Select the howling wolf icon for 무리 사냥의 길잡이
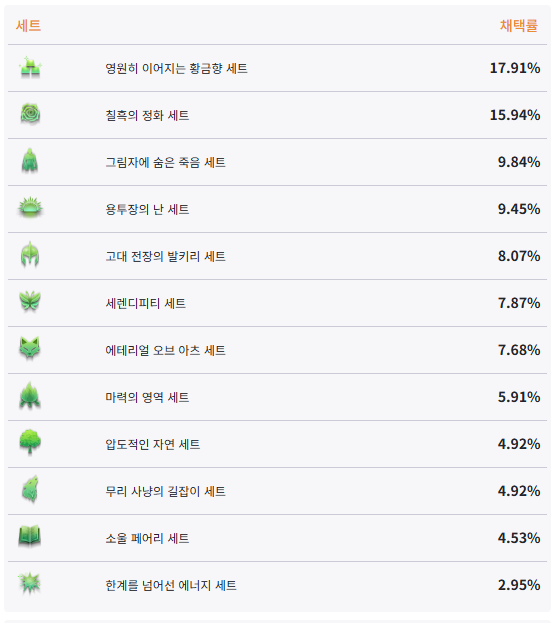This screenshot has width=556, height=623. click(30, 490)
